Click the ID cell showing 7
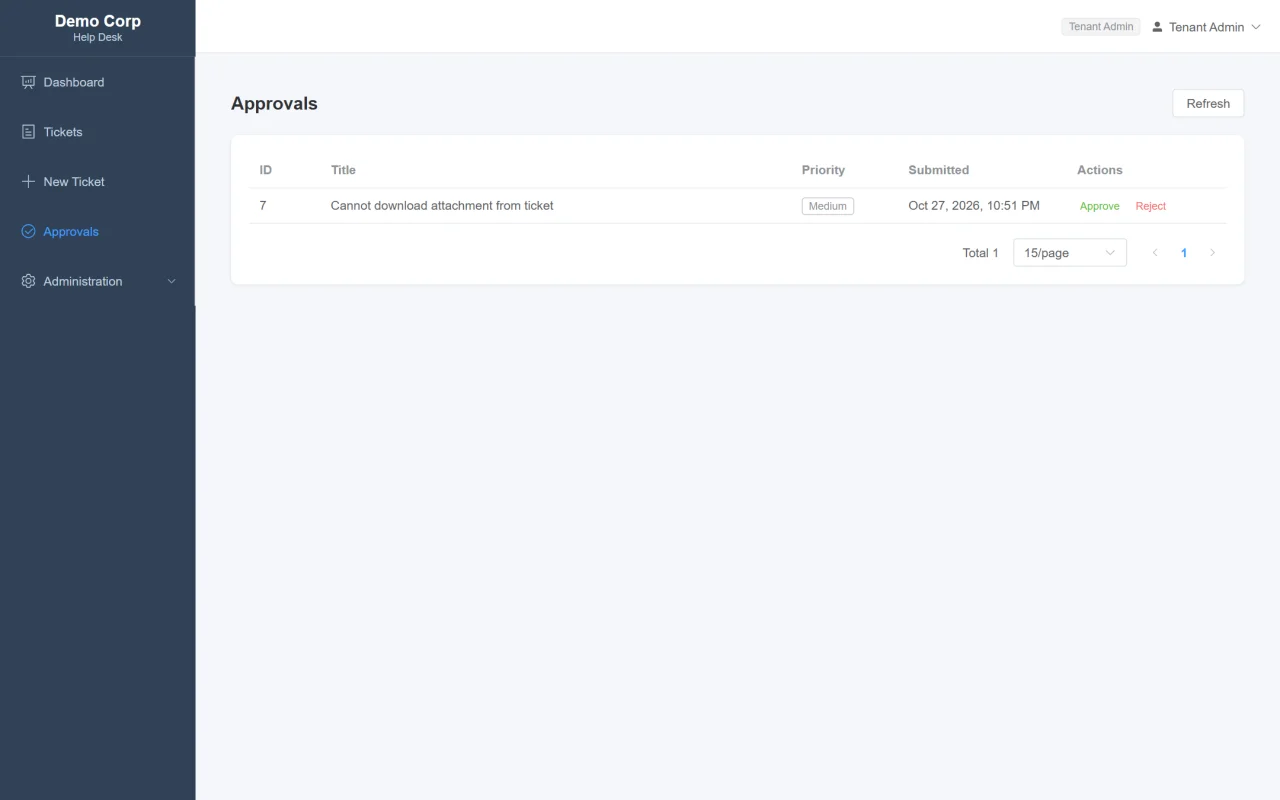This screenshot has width=1280, height=800. [x=263, y=206]
